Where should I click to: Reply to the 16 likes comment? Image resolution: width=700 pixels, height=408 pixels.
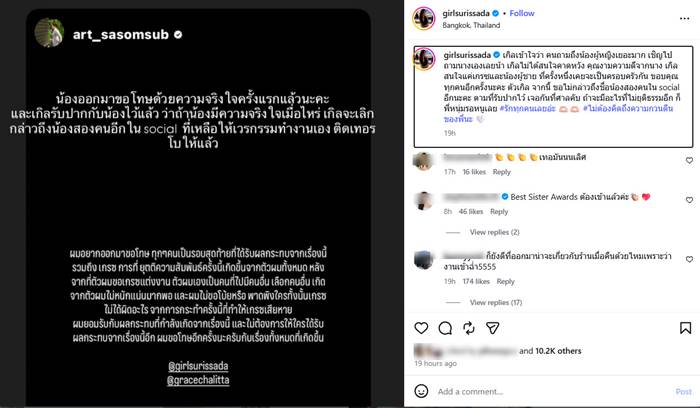click(x=501, y=172)
